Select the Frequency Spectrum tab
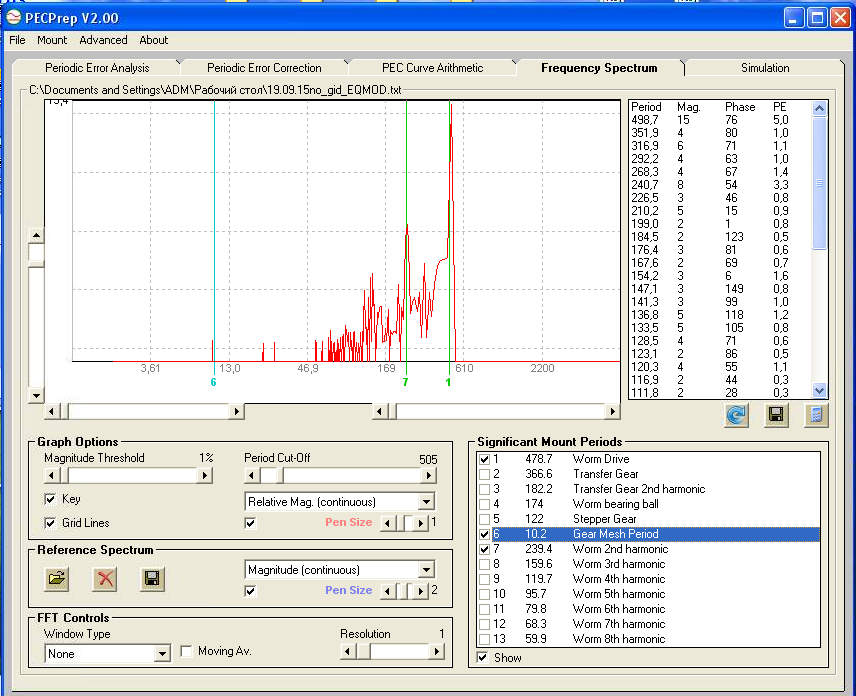The height and width of the screenshot is (696, 856). [599, 68]
